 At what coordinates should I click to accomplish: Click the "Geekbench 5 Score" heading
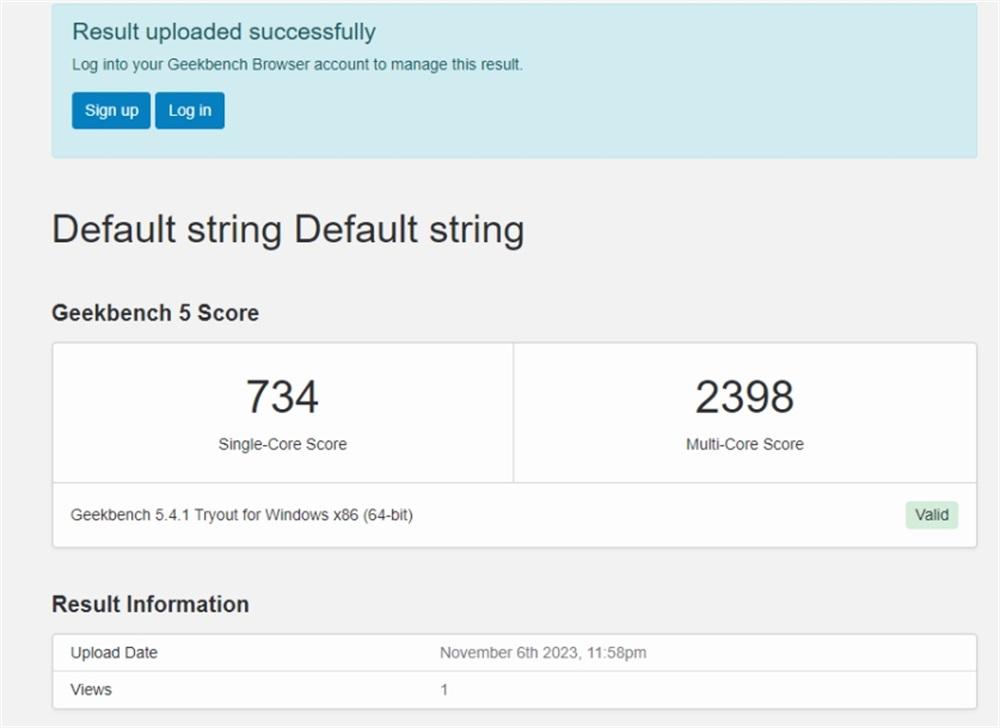pyautogui.click(x=155, y=313)
